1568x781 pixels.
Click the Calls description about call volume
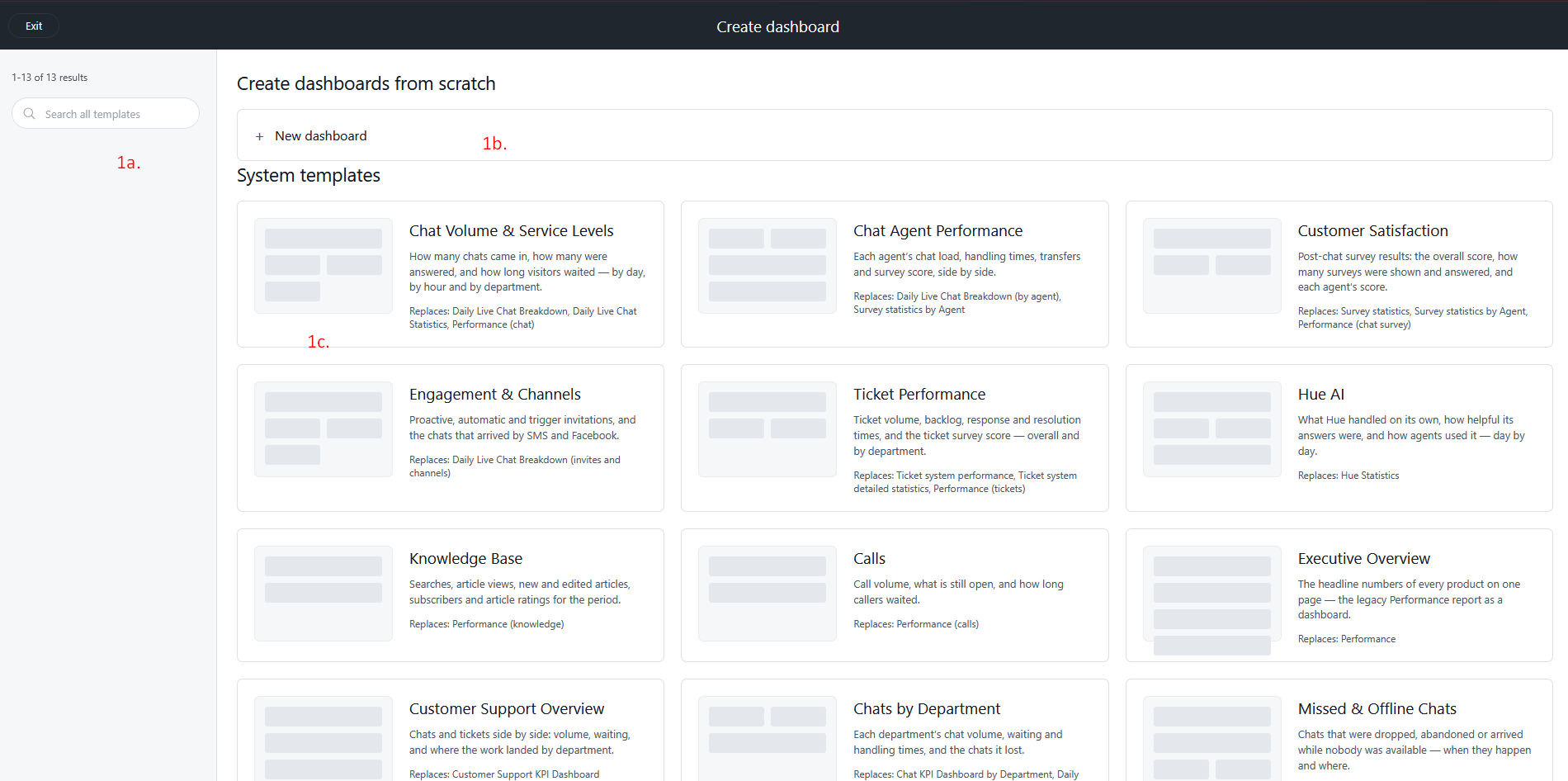tap(958, 592)
